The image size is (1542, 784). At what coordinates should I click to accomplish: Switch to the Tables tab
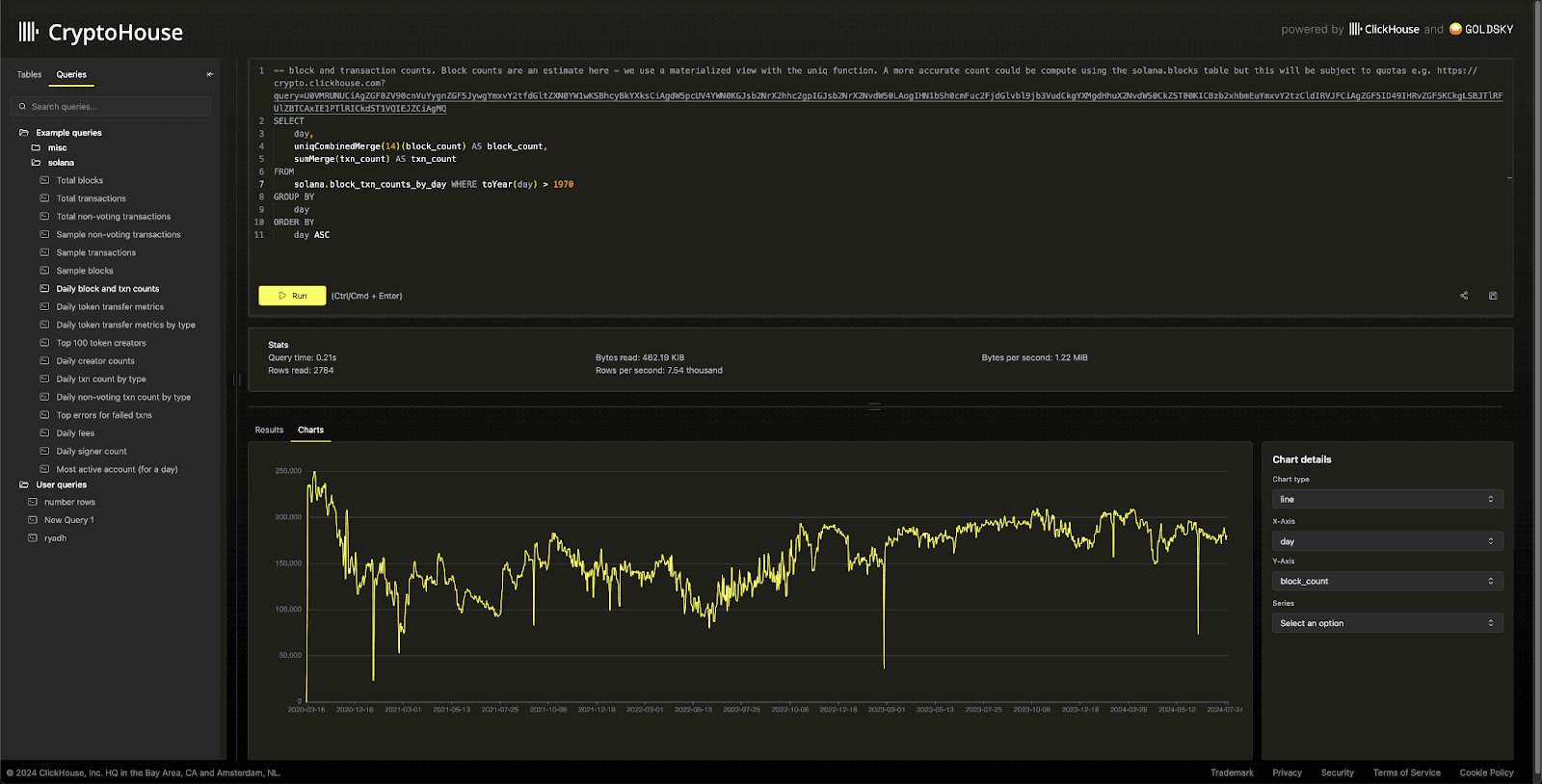(x=29, y=74)
